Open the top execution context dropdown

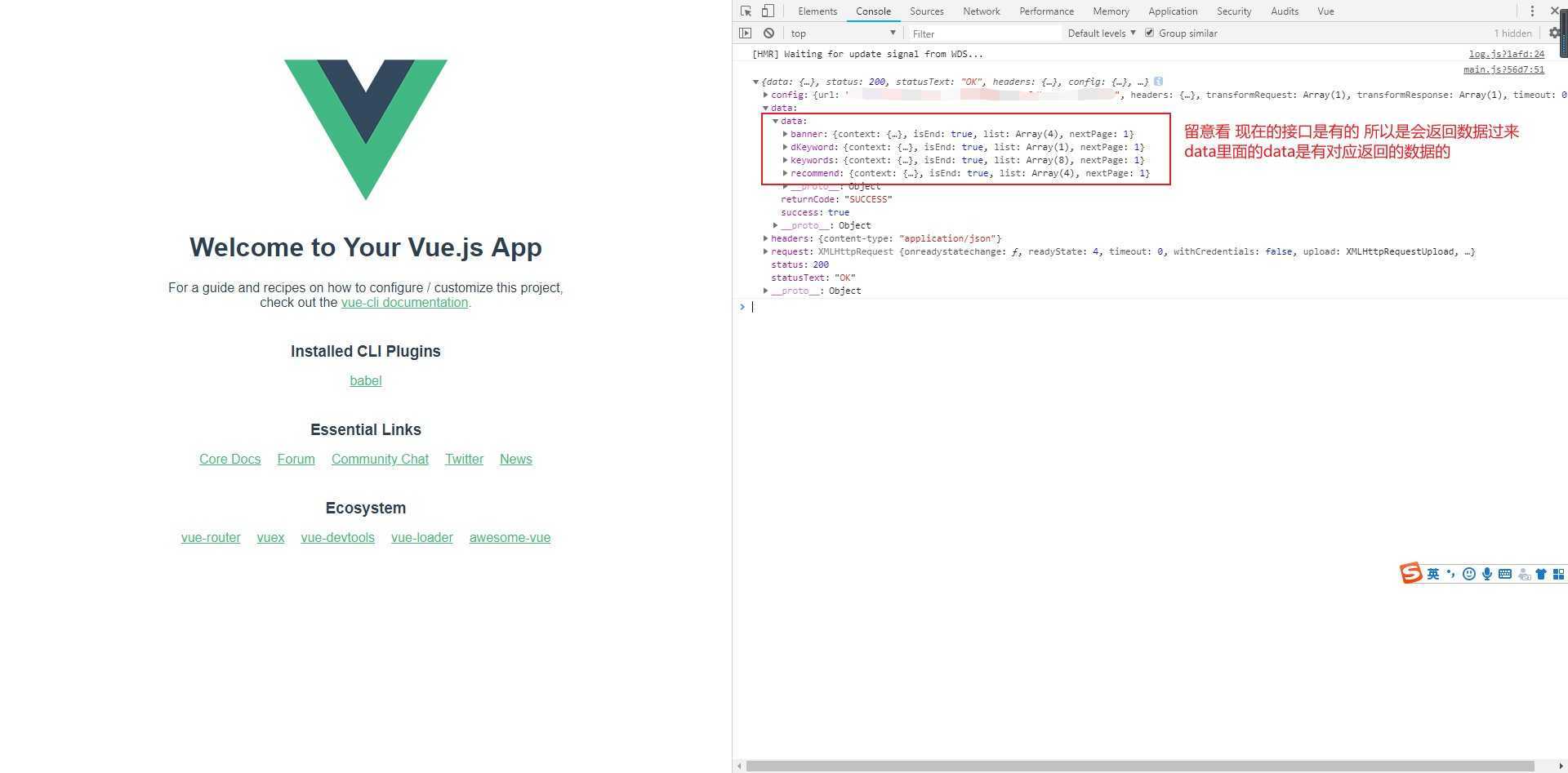coord(842,33)
